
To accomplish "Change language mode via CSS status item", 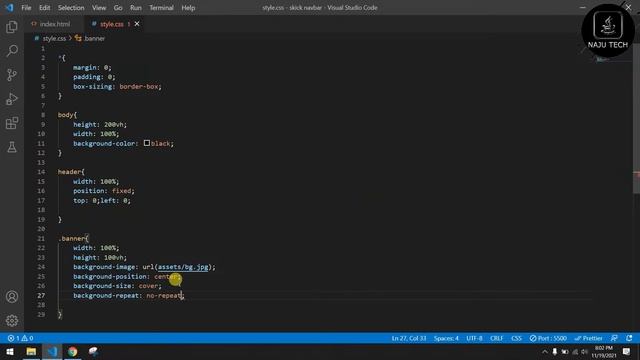I will 516,338.
